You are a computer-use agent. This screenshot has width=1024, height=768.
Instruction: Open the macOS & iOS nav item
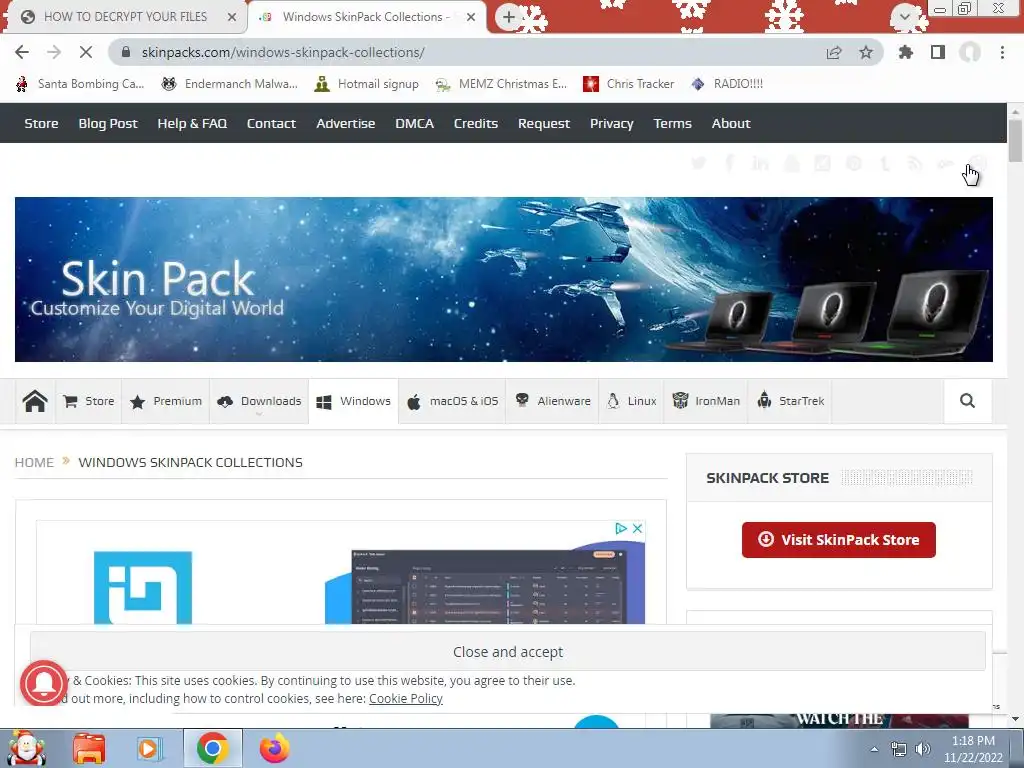point(452,401)
